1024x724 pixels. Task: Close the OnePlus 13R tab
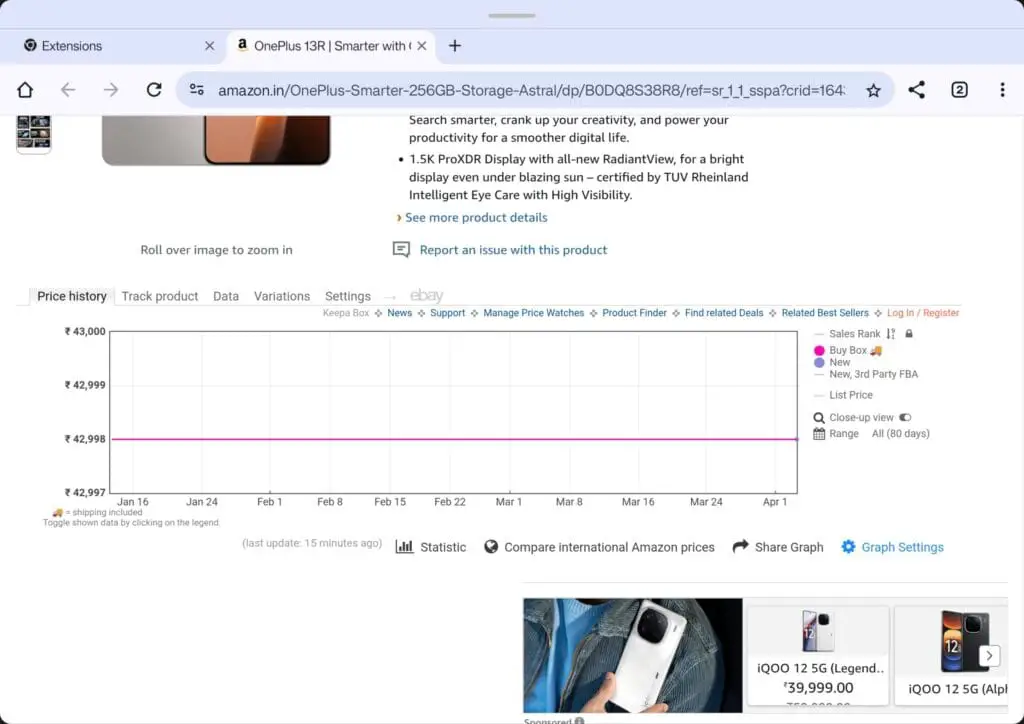coord(422,46)
